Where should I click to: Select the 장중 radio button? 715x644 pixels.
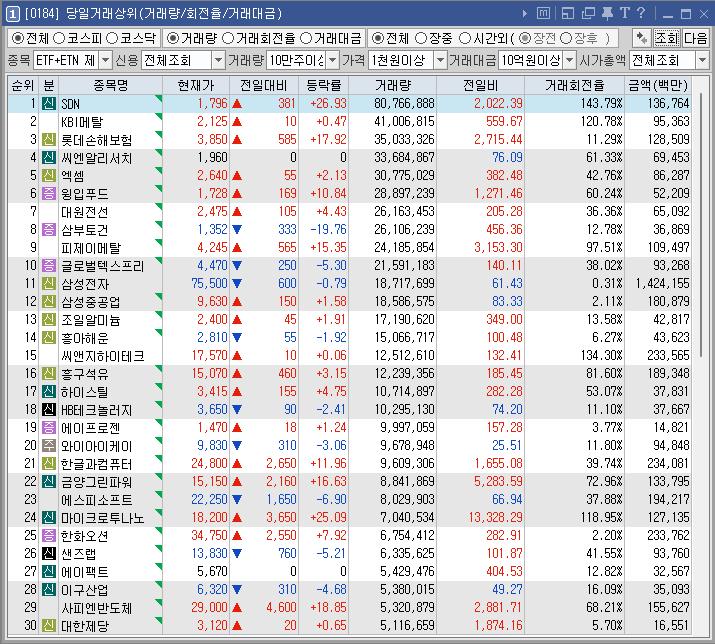pyautogui.click(x=421, y=38)
